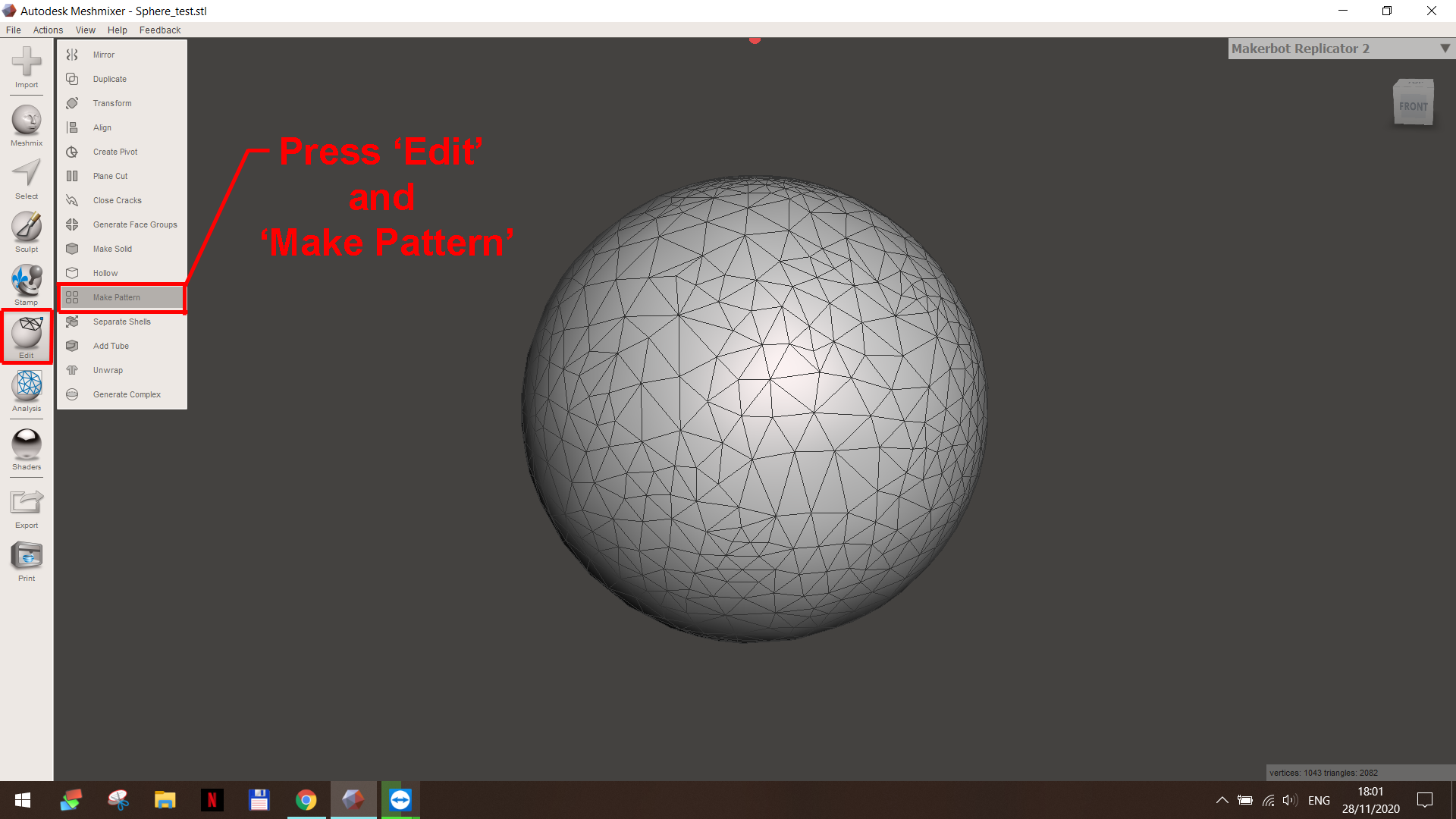
Task: Select the Meshmix tool icon
Action: coord(27,122)
